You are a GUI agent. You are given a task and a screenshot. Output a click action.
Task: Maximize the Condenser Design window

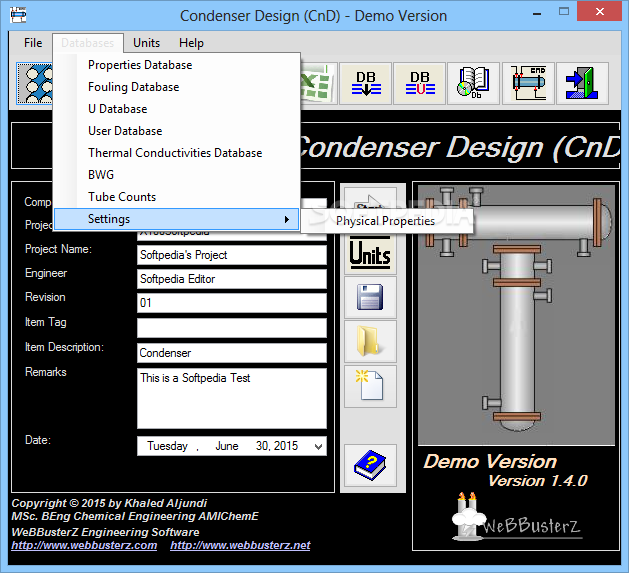click(564, 12)
